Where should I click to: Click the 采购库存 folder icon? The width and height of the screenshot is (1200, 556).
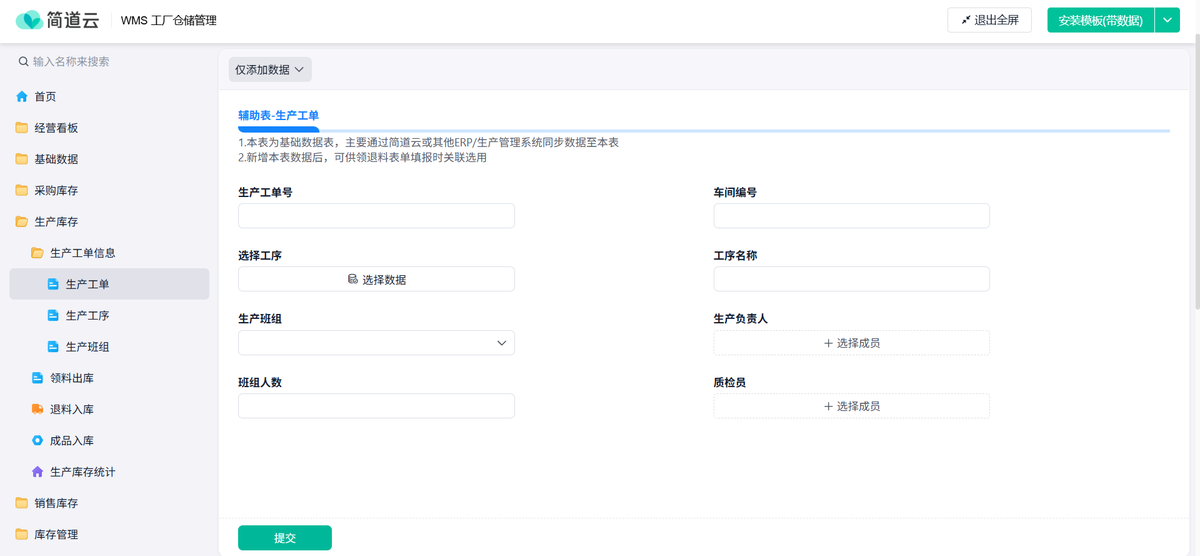pos(22,190)
